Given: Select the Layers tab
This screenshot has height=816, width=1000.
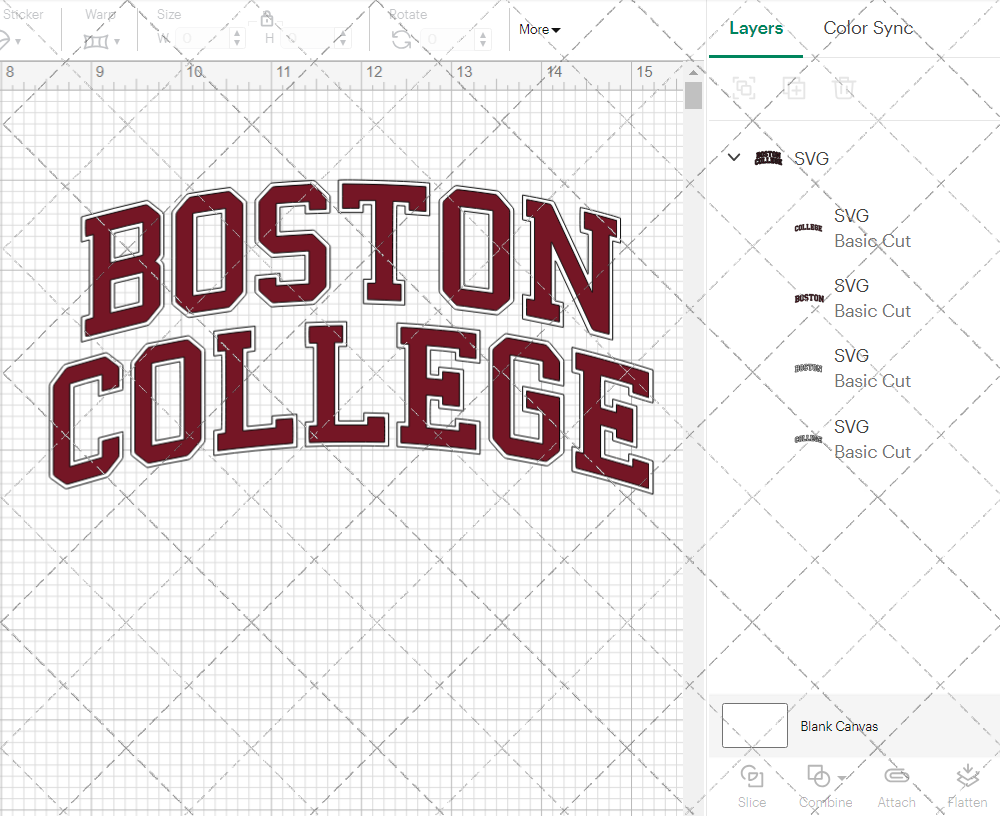Looking at the screenshot, I should [756, 28].
